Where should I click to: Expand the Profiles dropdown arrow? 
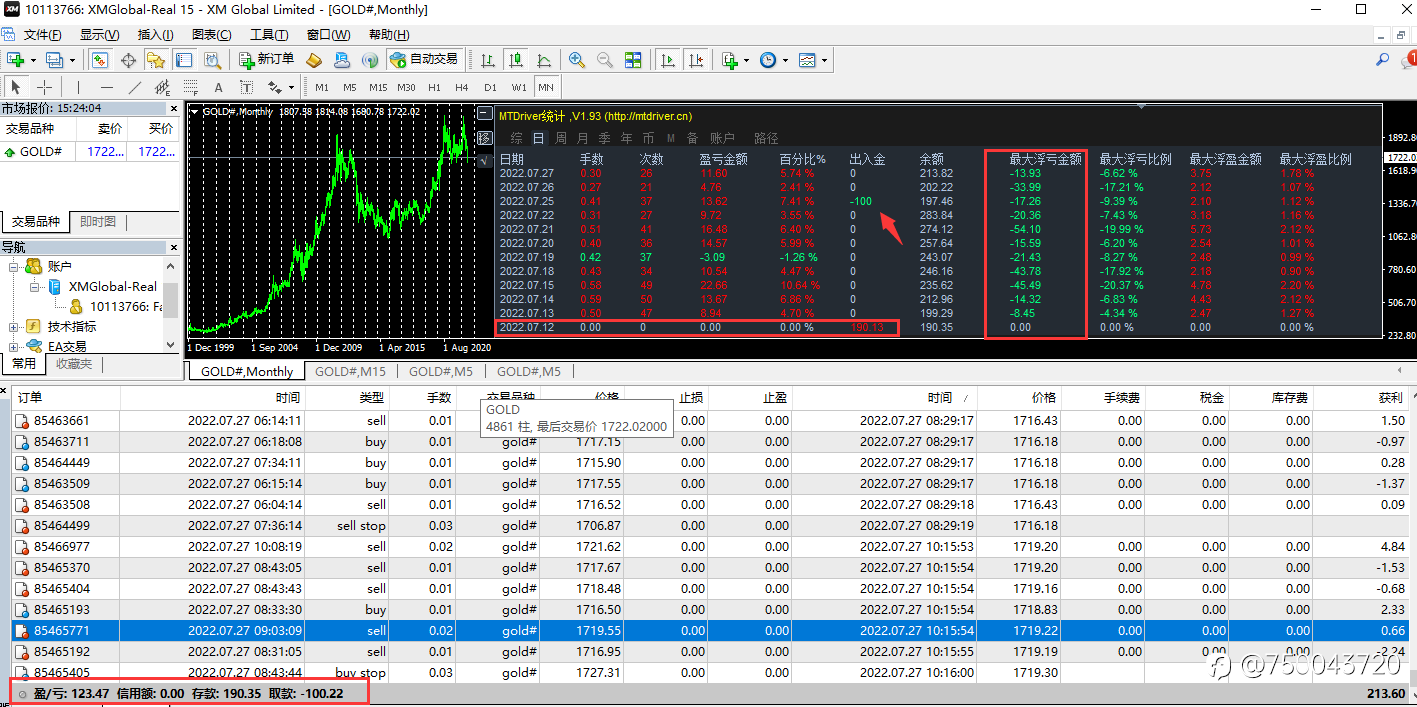pyautogui.click(x=70, y=60)
